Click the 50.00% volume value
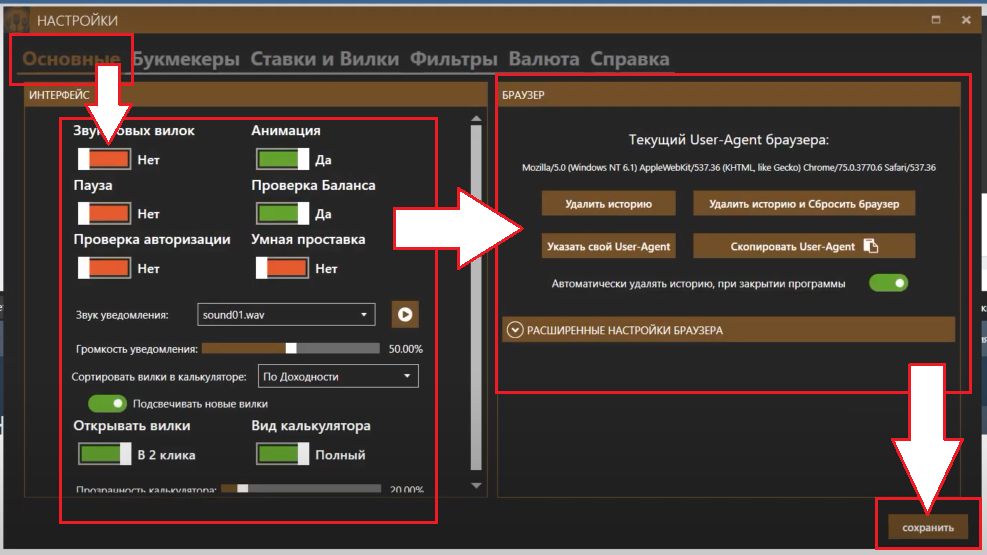The height and width of the screenshot is (555, 987). coord(405,349)
